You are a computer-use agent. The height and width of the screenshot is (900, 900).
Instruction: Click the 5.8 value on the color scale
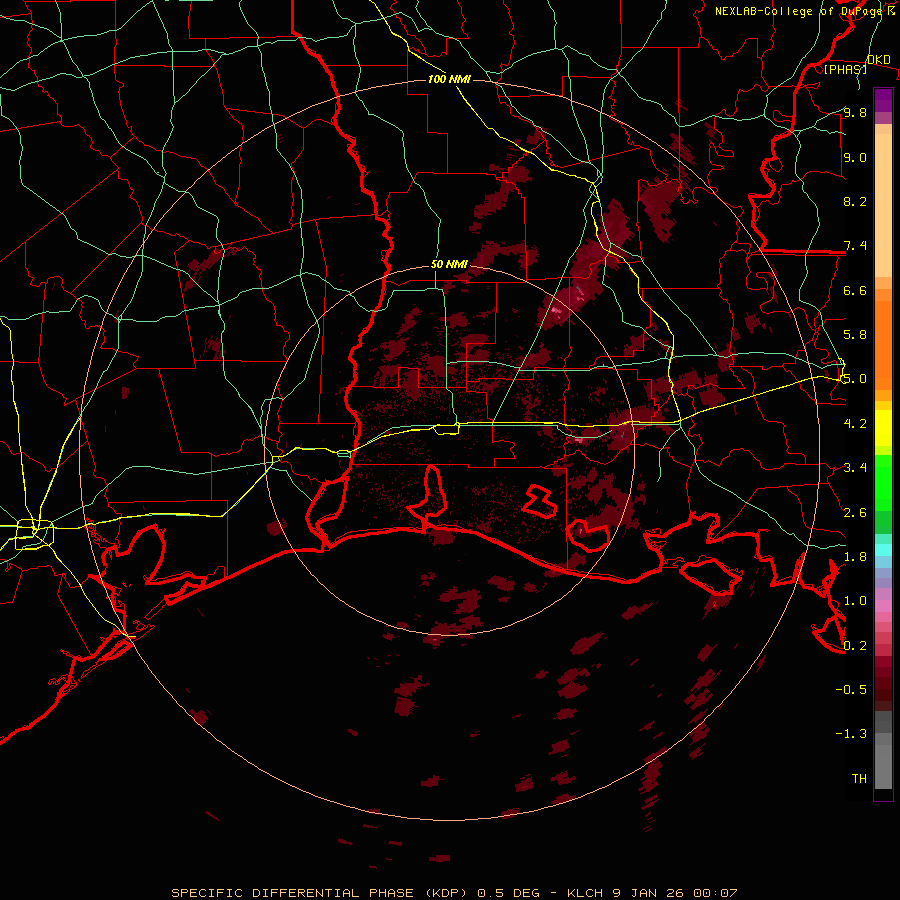[x=855, y=334]
